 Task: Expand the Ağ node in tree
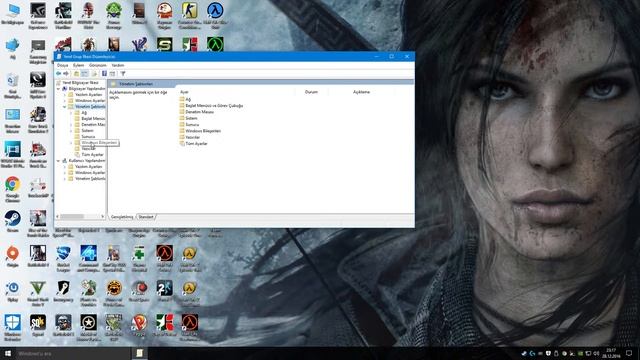coord(71,113)
